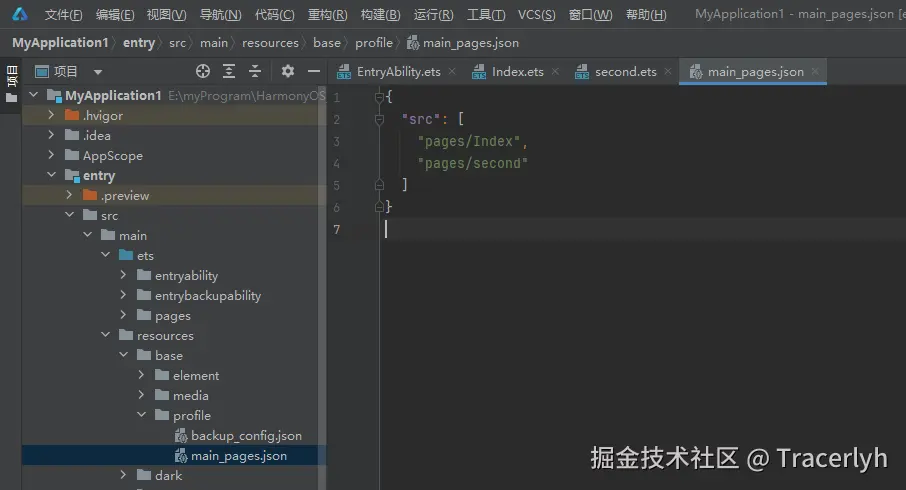Expand the dark folder
Image resolution: width=906 pixels, height=490 pixels.
(x=123, y=475)
